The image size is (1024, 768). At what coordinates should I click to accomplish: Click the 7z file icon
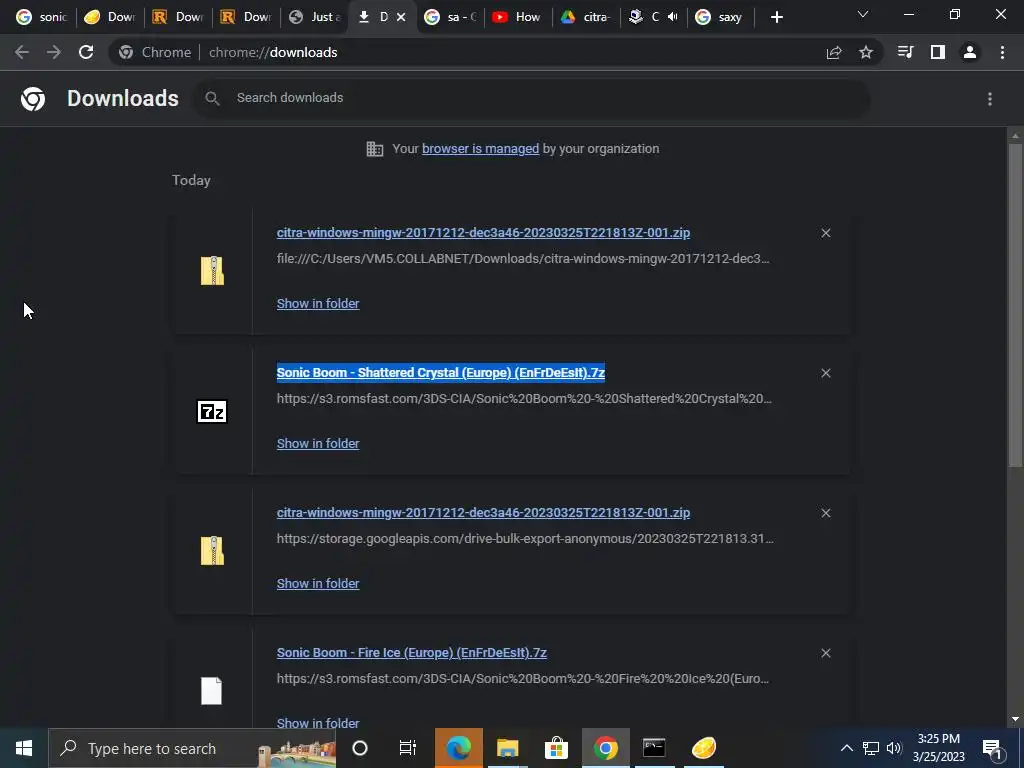coord(212,411)
